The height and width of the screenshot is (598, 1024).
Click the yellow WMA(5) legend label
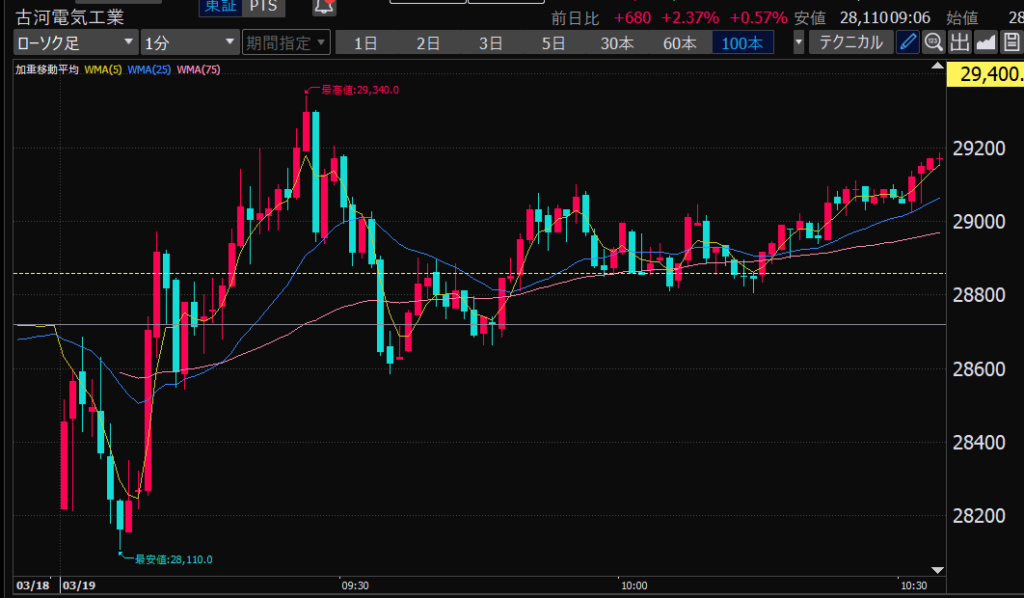pos(103,69)
